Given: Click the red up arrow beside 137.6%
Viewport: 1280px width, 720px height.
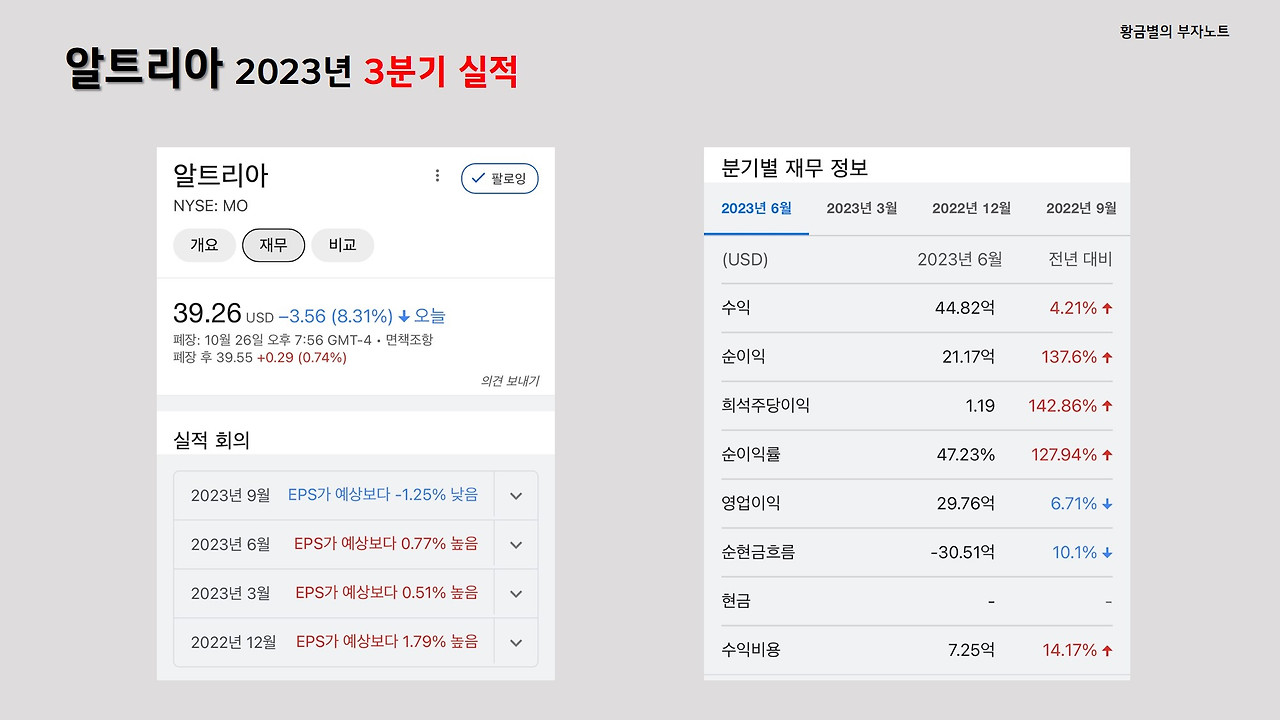Looking at the screenshot, I should [x=1107, y=356].
